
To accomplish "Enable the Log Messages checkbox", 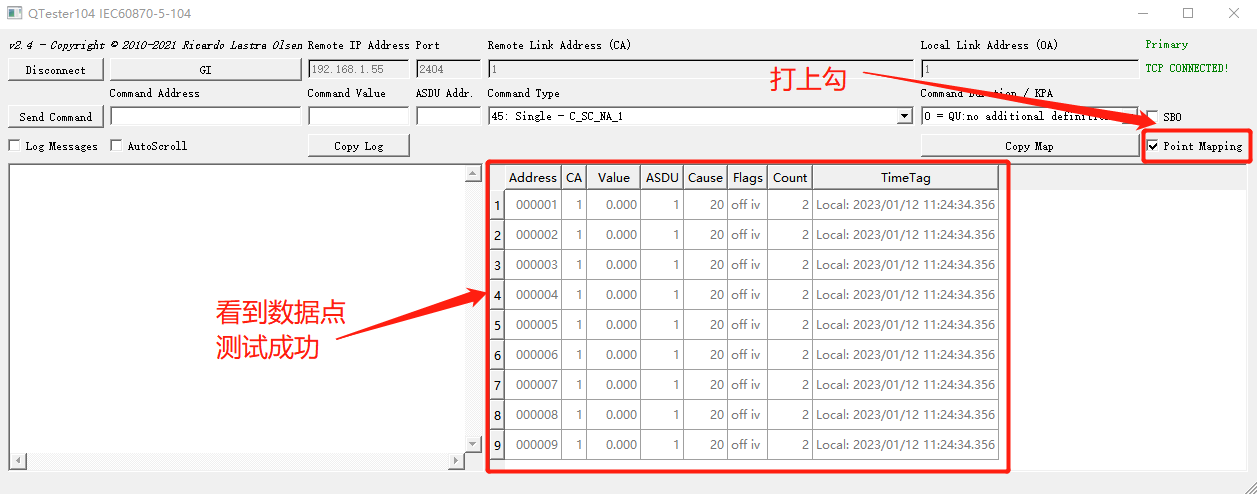I will (14, 146).
